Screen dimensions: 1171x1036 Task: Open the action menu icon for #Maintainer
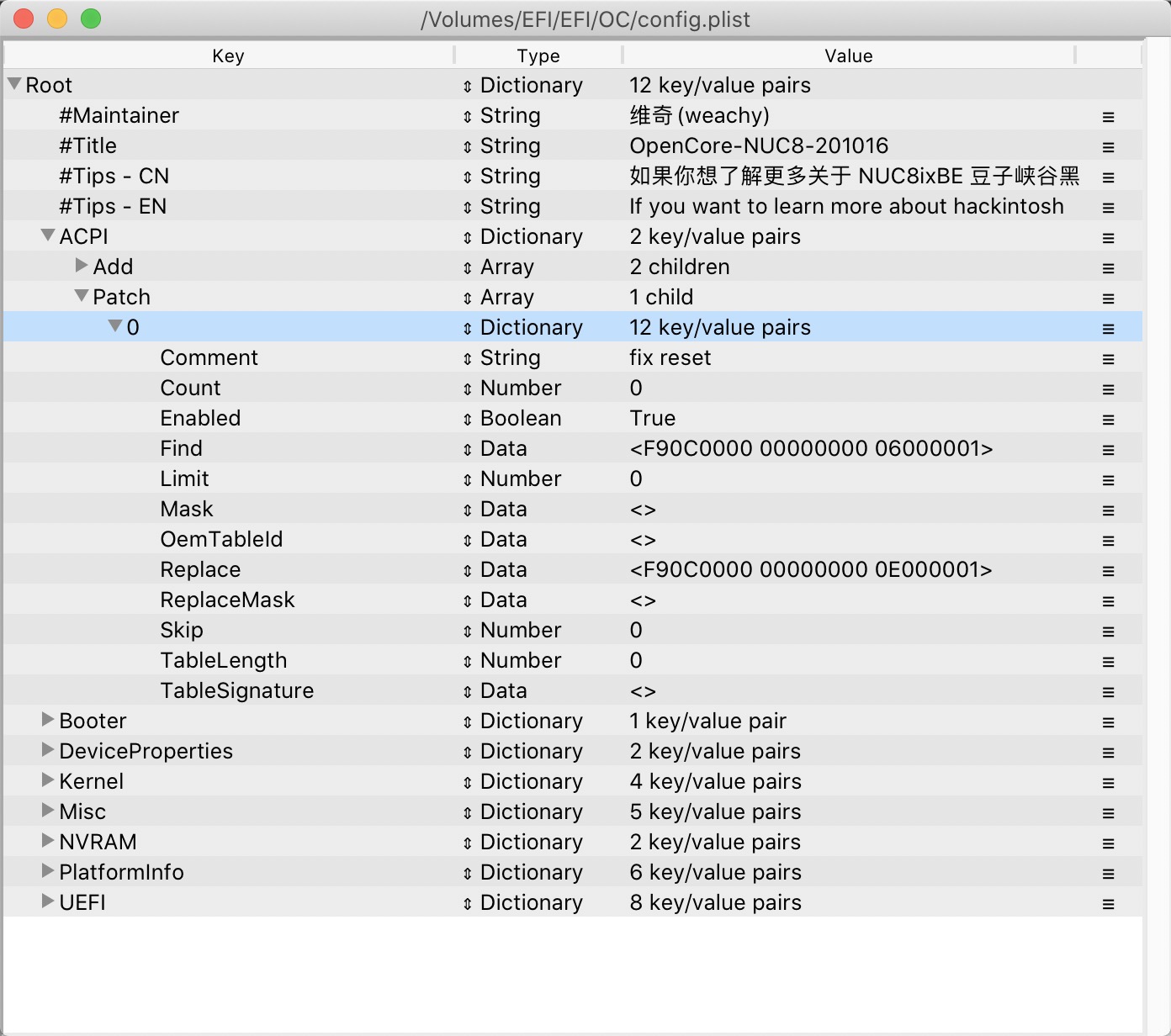coord(1109,115)
